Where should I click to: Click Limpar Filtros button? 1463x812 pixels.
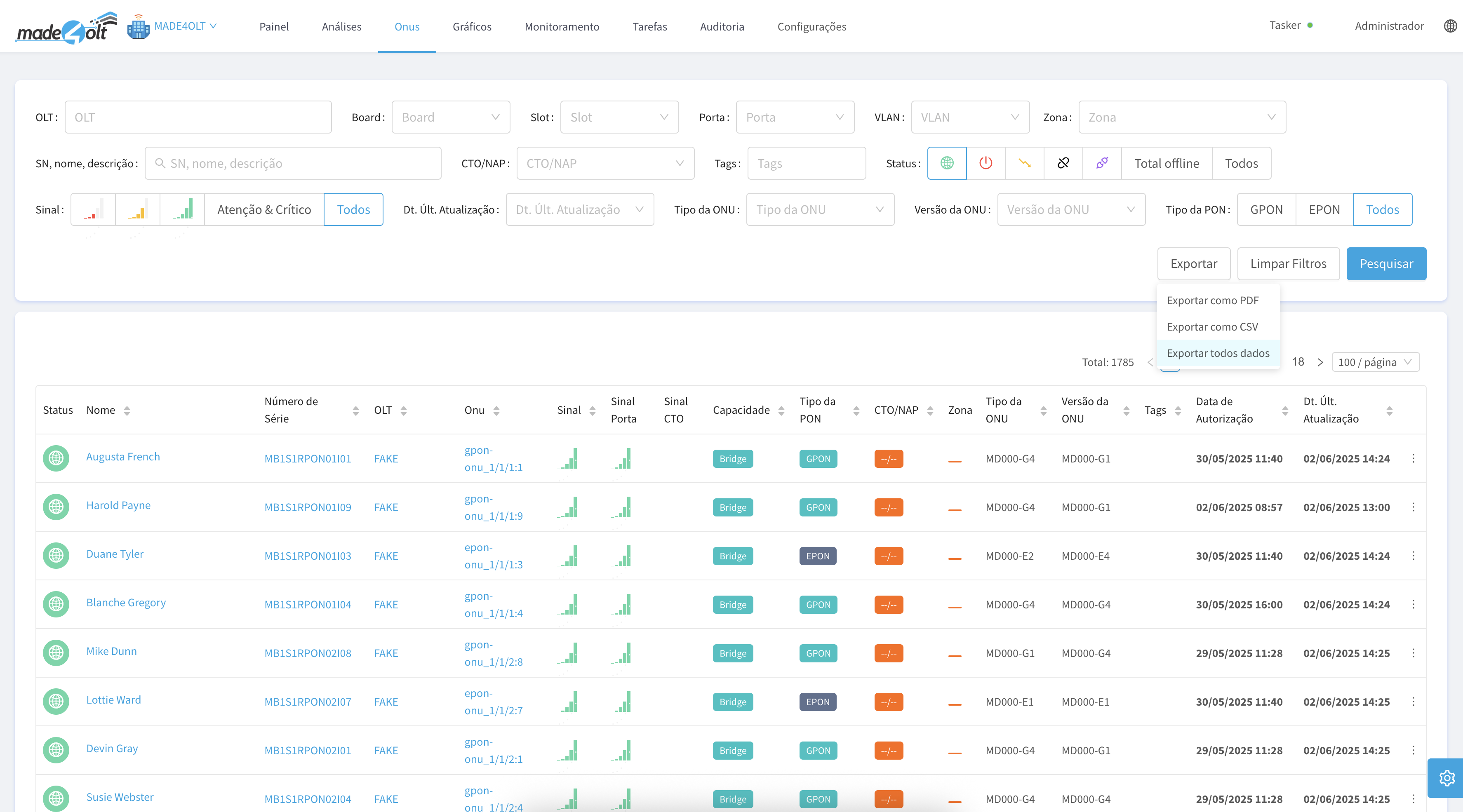tap(1288, 263)
